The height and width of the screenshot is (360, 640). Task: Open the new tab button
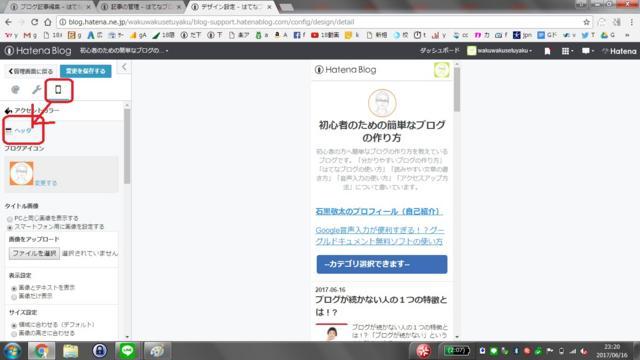(287, 7)
